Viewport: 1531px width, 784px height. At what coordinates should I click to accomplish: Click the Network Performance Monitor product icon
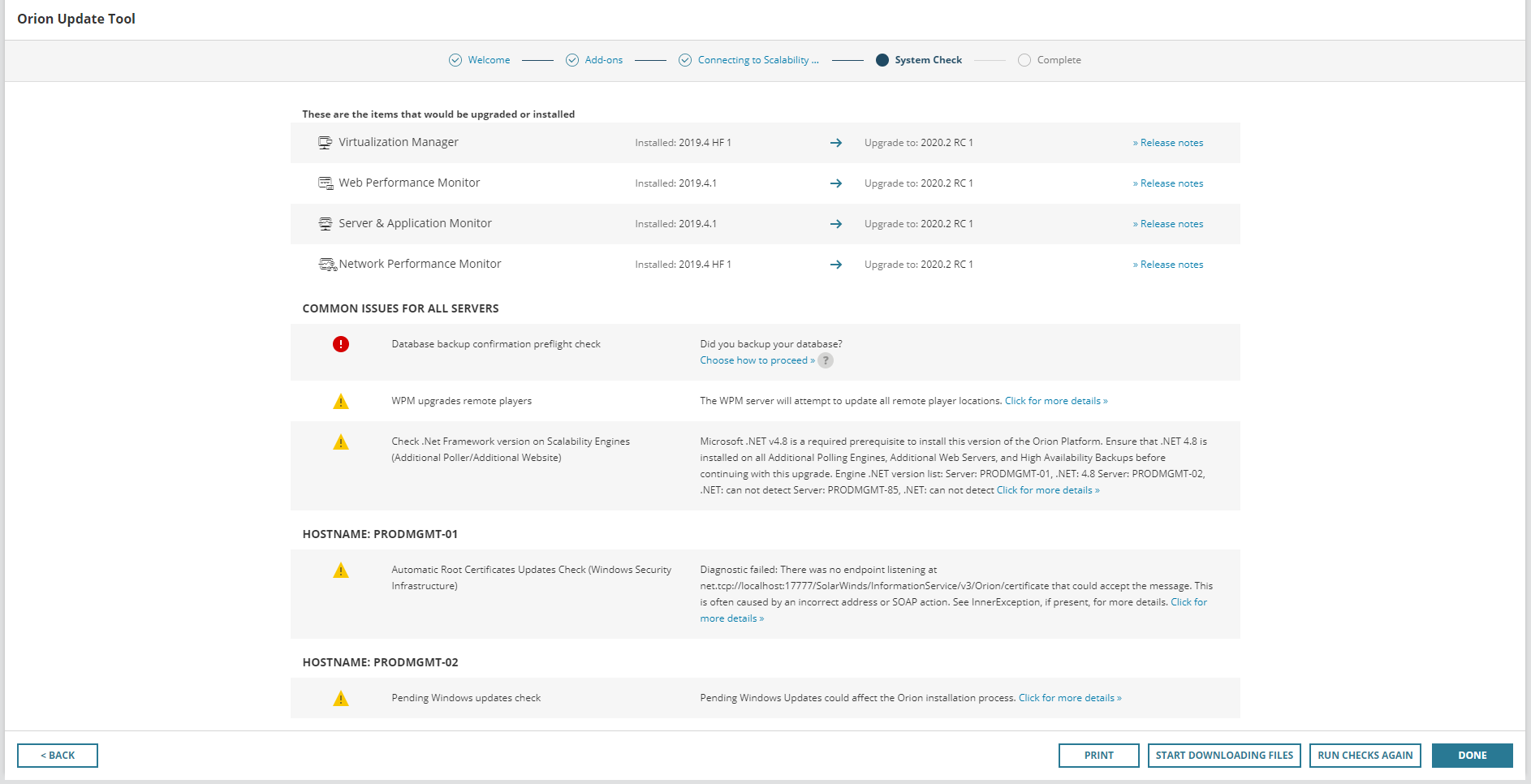(328, 265)
